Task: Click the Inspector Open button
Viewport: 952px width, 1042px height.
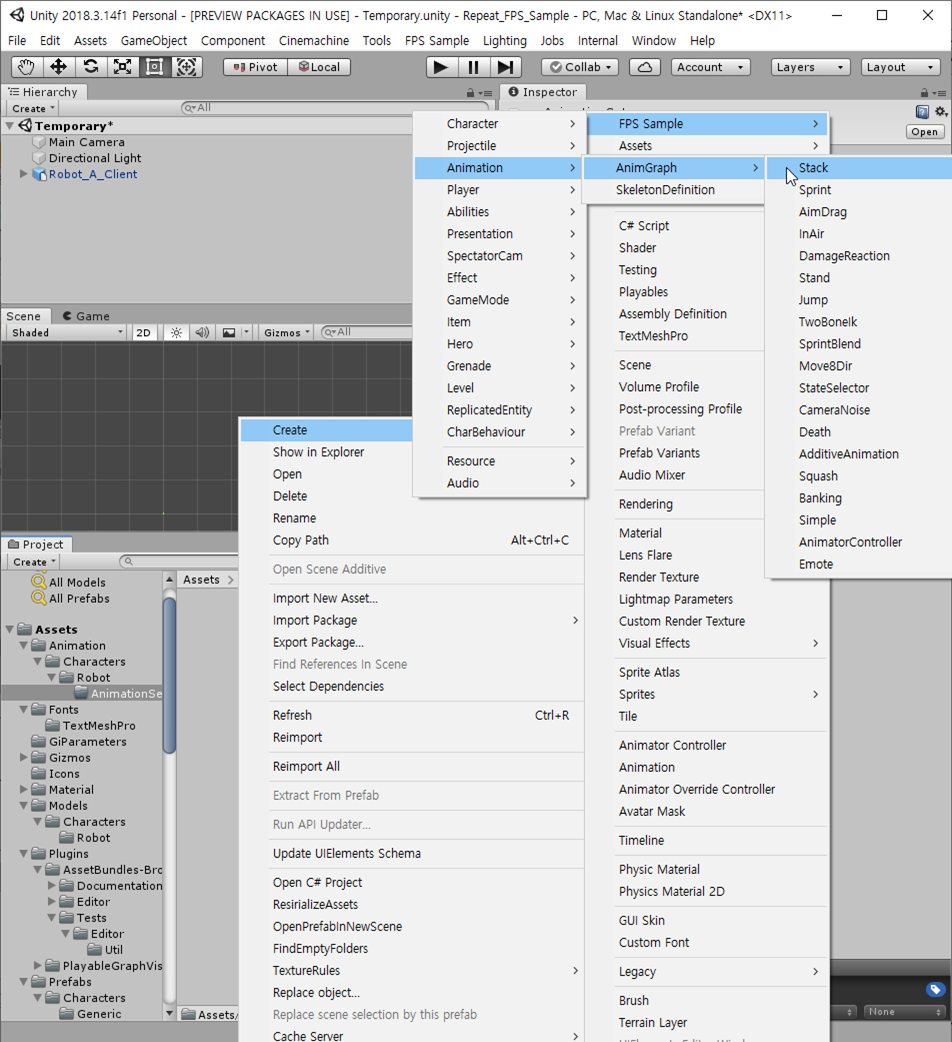Action: [925, 132]
